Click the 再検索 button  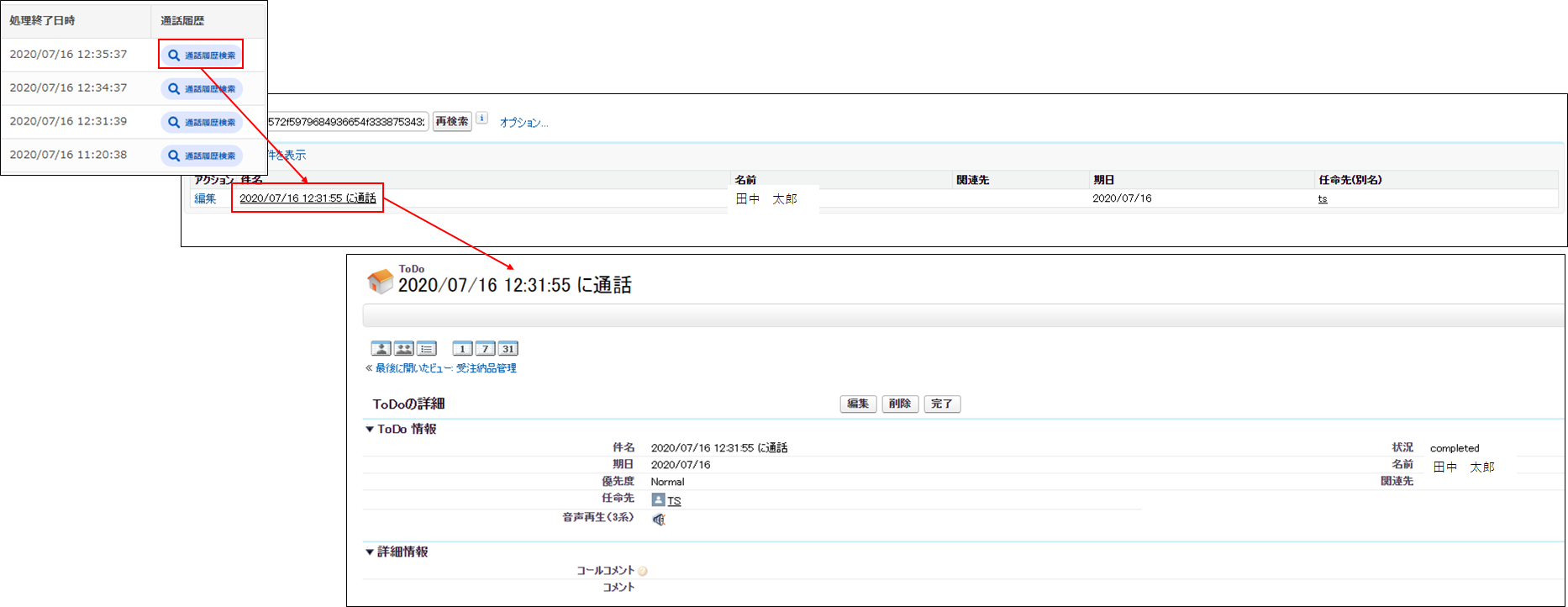(452, 121)
